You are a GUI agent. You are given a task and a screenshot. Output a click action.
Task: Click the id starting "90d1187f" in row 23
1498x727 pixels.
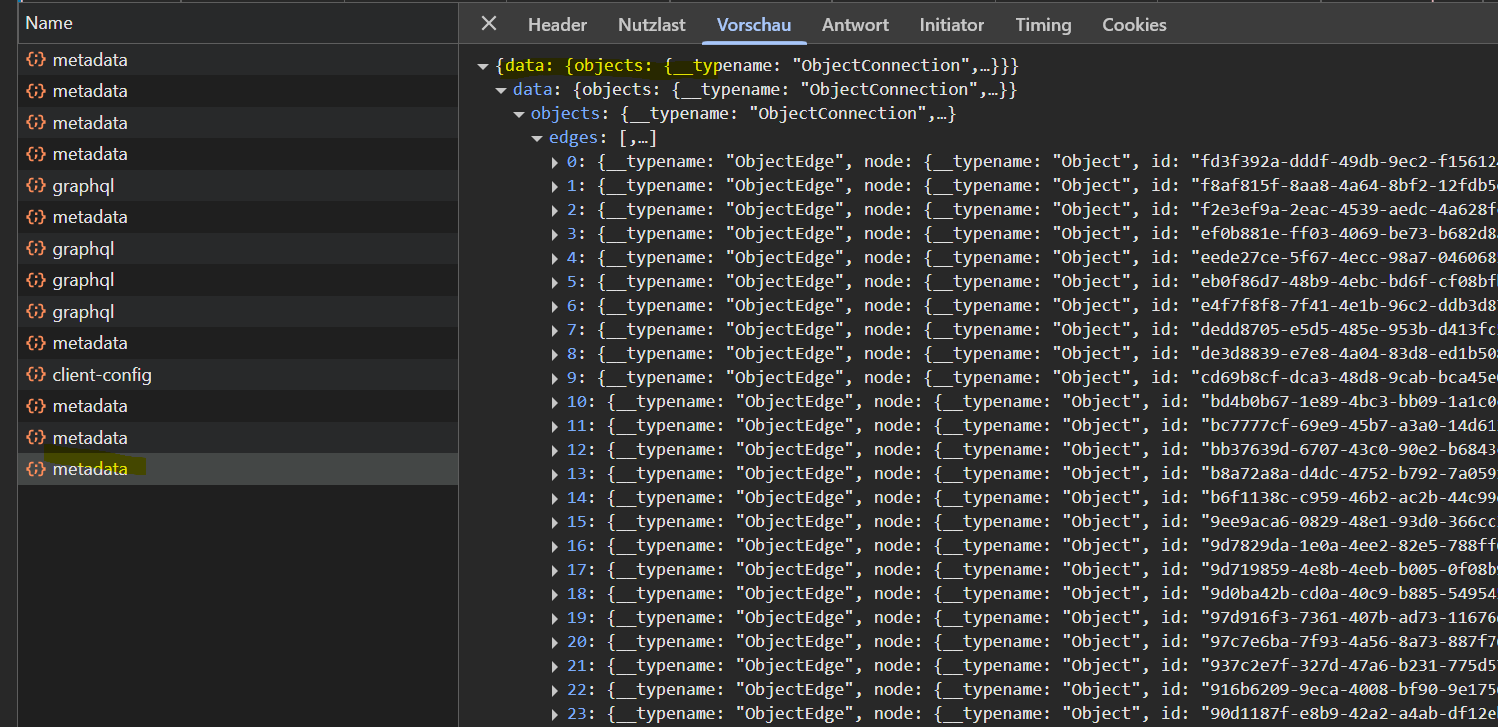1349,713
